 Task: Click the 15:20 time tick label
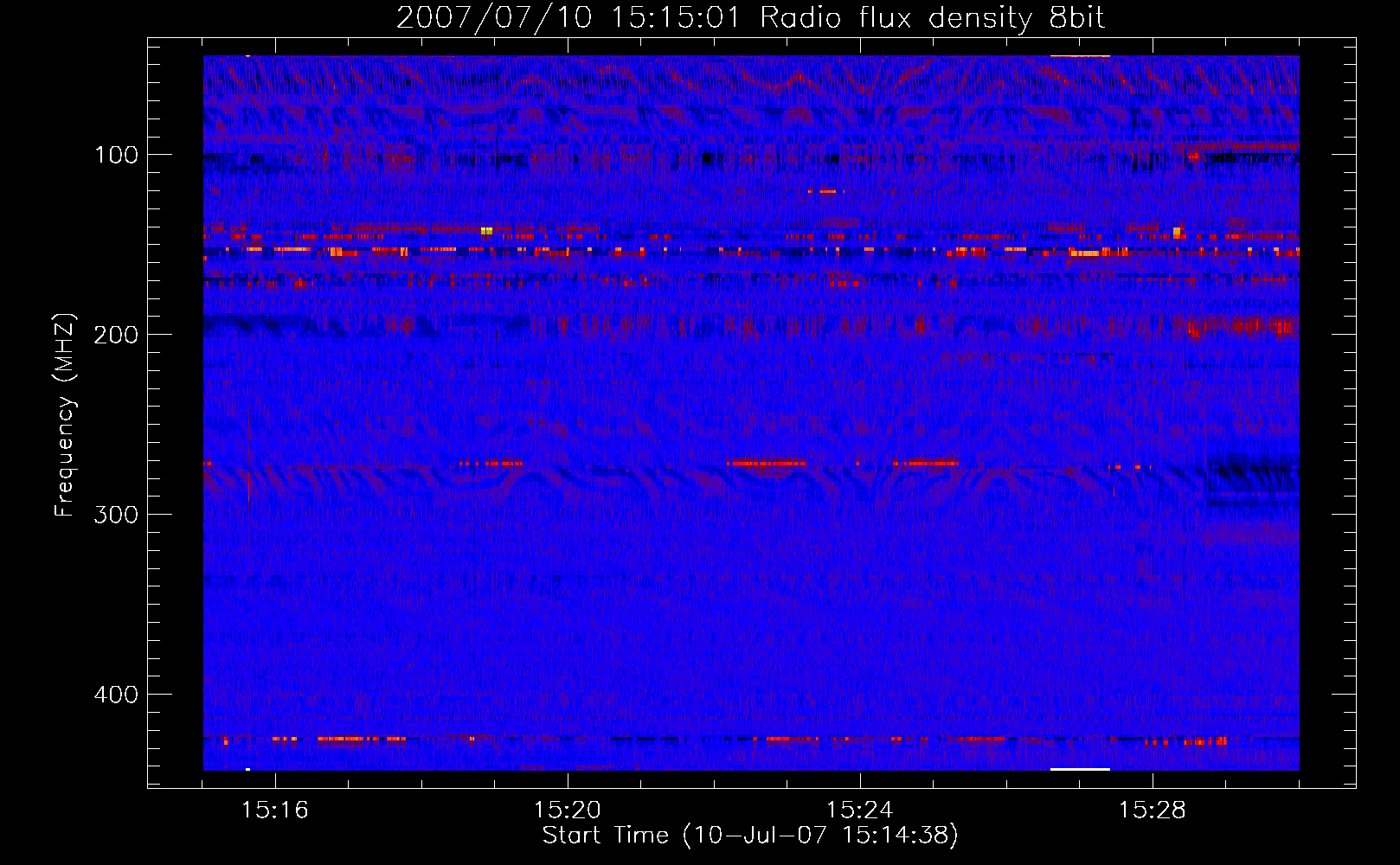568,811
